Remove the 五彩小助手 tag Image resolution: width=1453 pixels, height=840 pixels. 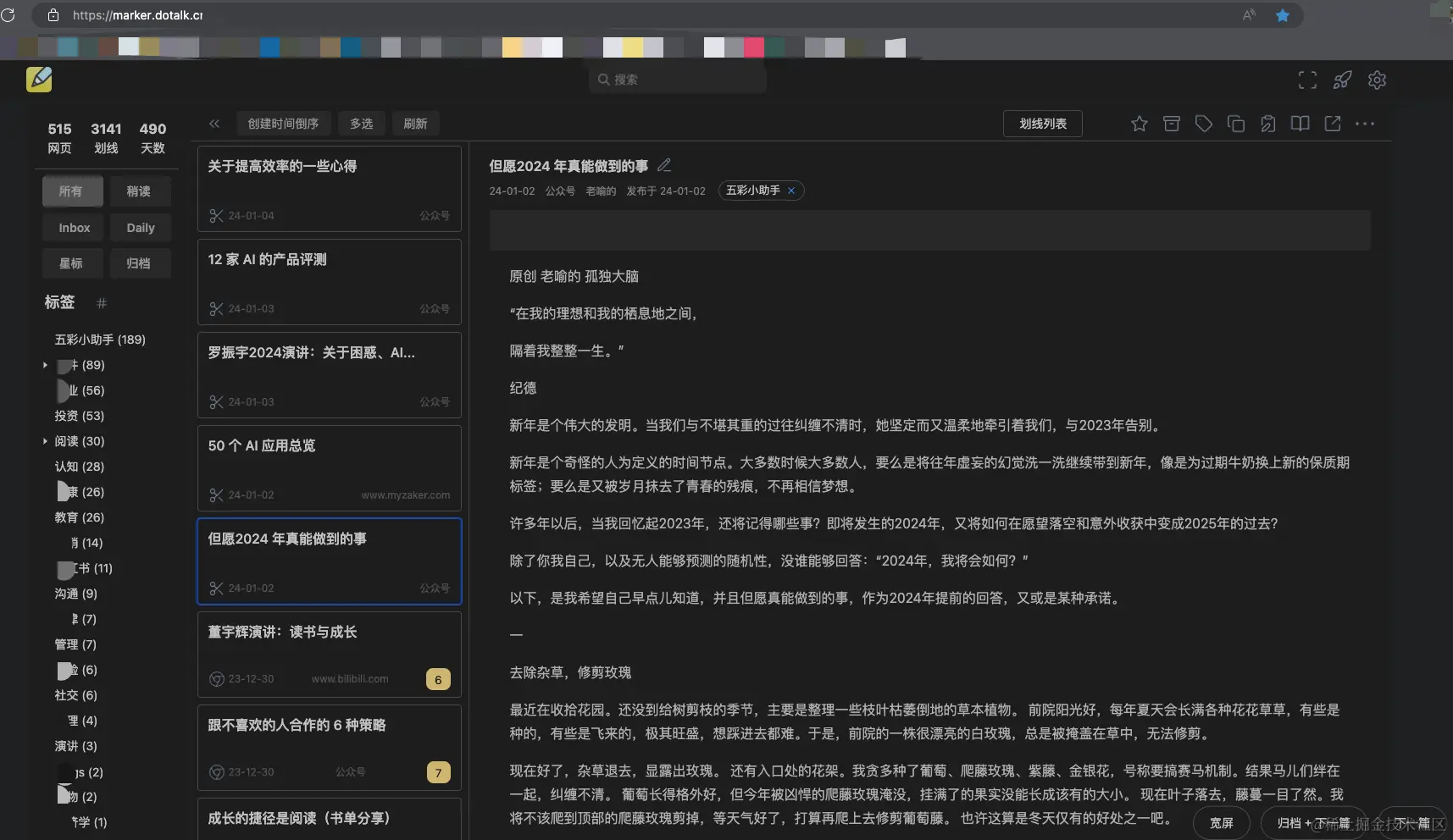click(x=791, y=191)
